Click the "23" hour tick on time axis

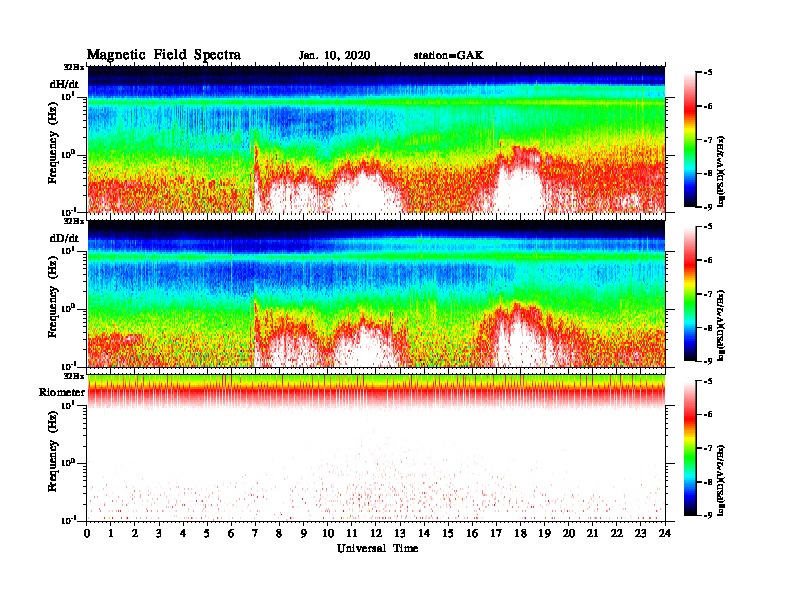(640, 534)
